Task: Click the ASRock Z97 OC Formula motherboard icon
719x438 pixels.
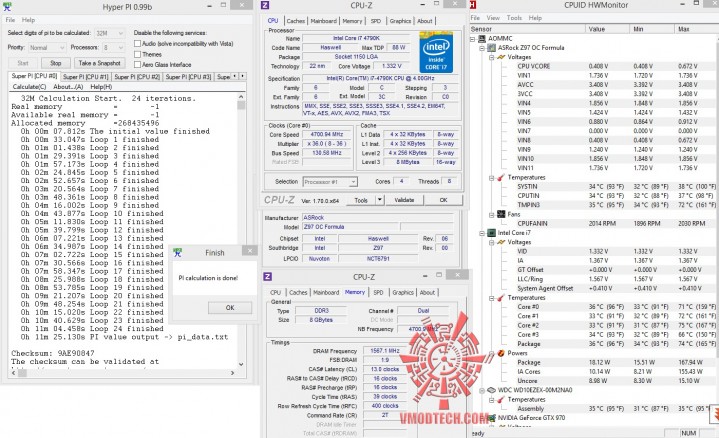Action: click(x=491, y=48)
